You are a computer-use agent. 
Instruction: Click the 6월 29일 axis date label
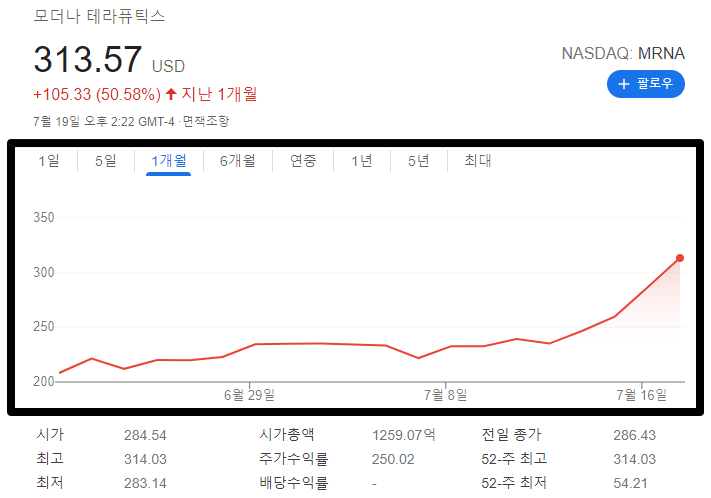coord(249,395)
